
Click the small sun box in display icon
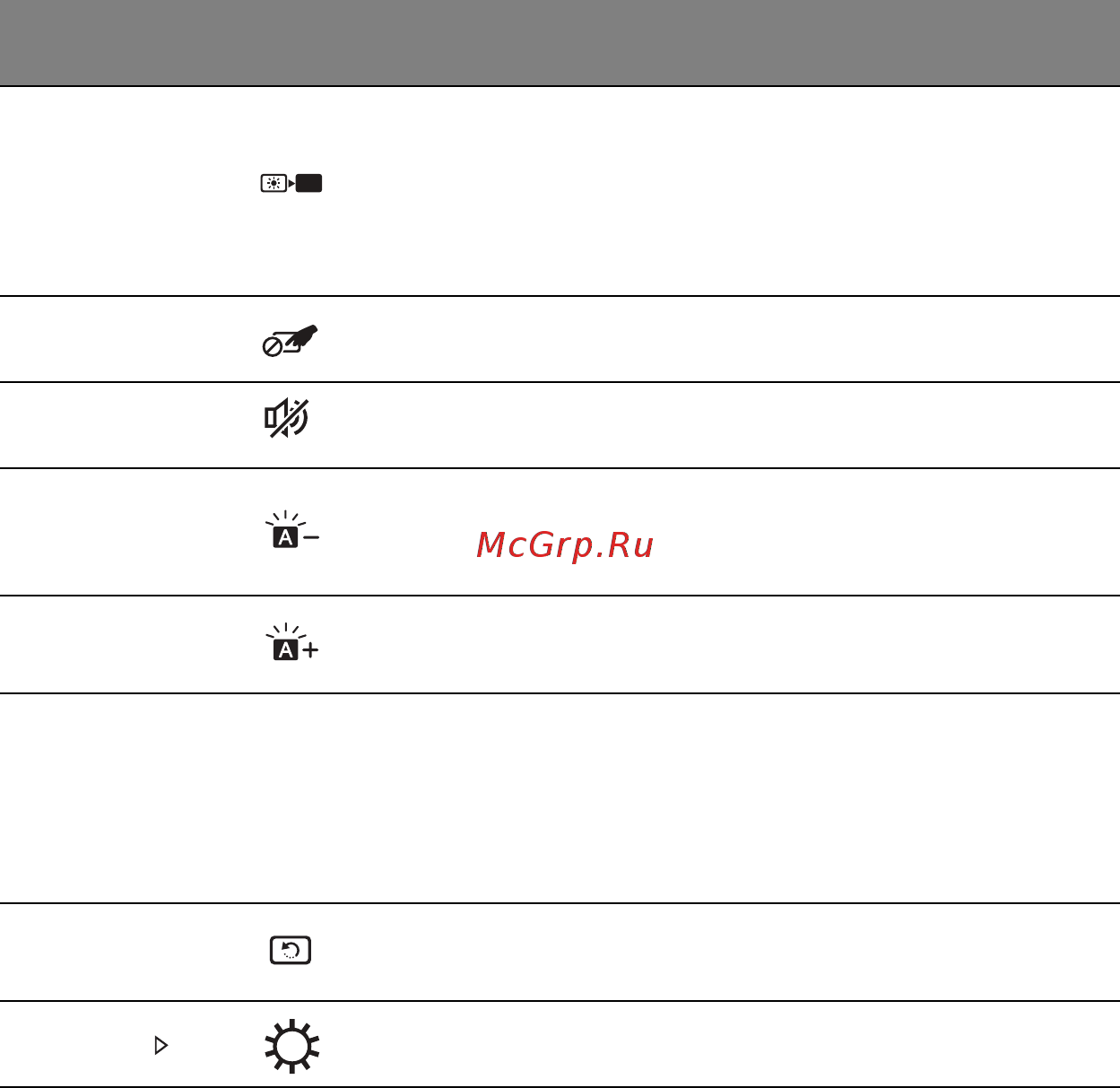pyautogui.click(x=273, y=184)
